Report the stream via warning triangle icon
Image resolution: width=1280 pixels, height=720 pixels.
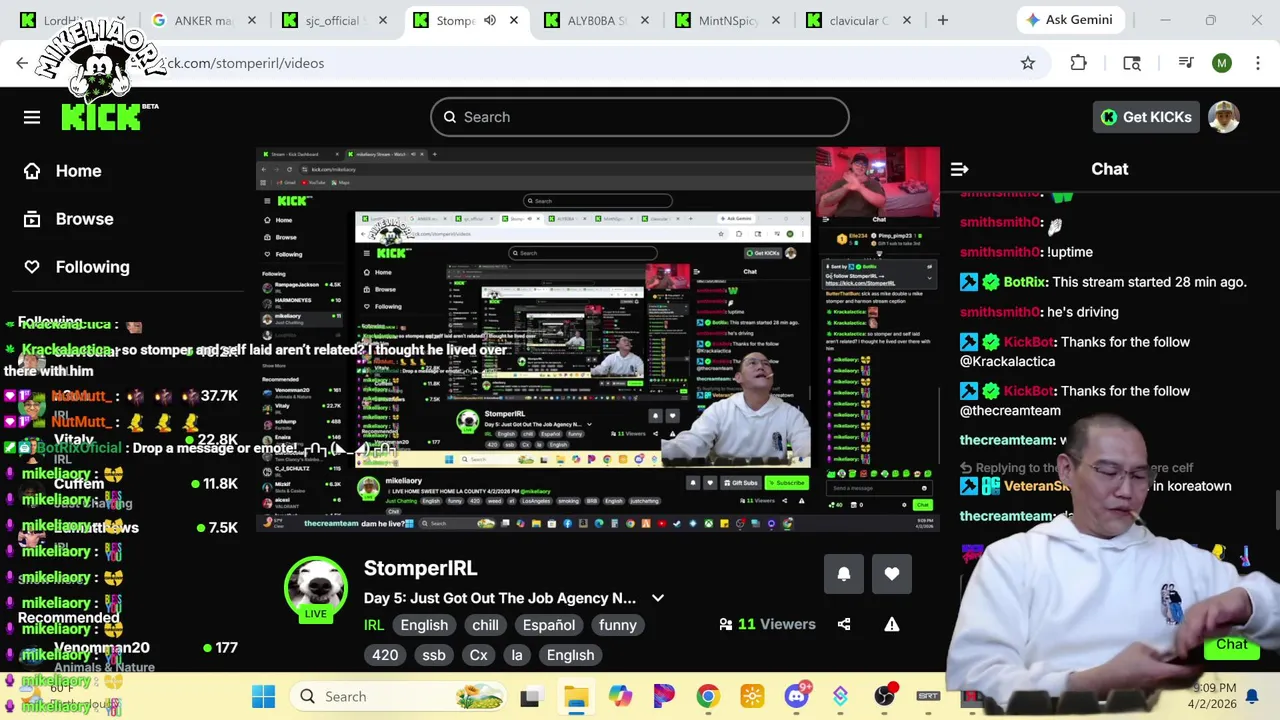pos(892,624)
